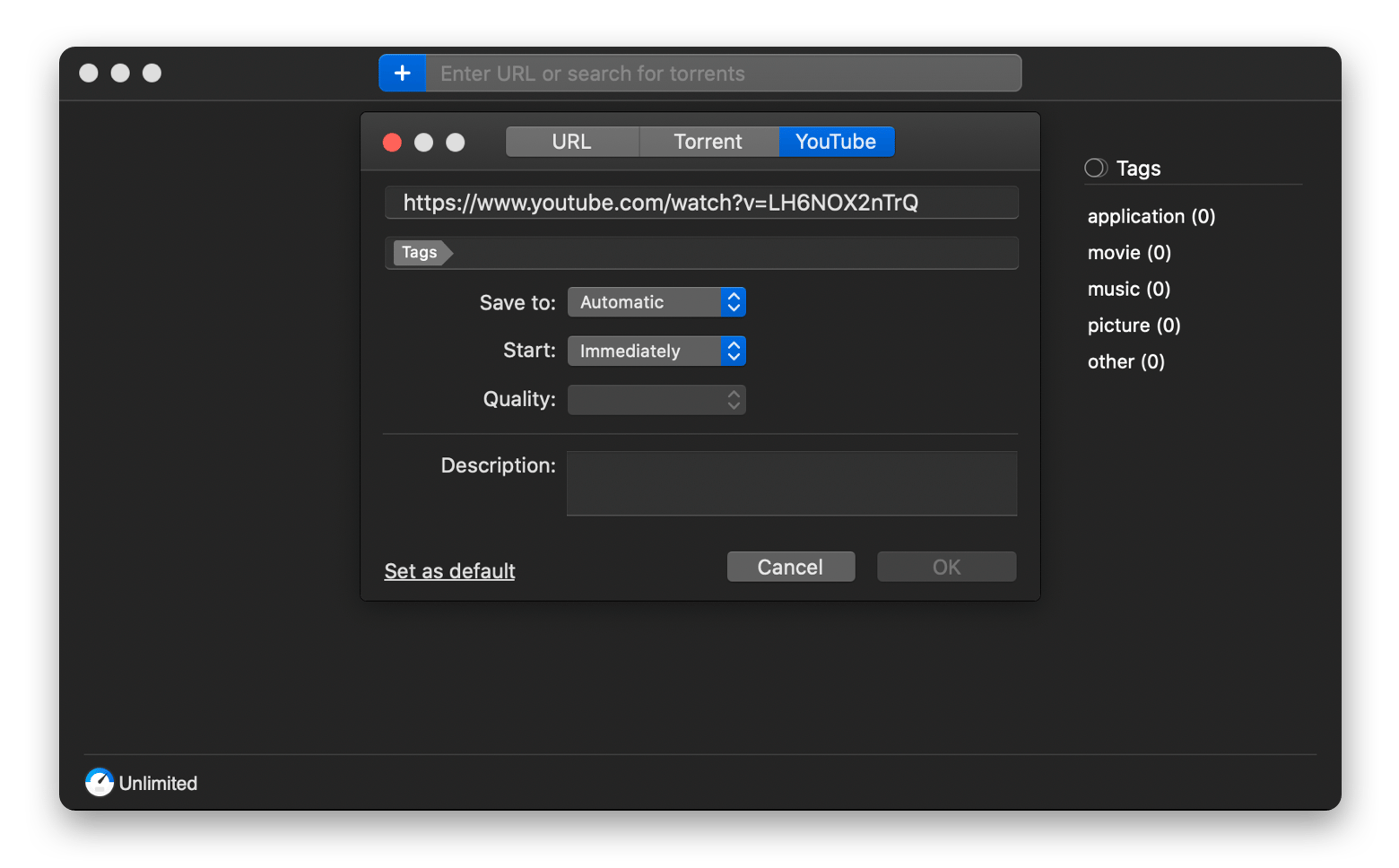Click the Cancel button

[790, 567]
